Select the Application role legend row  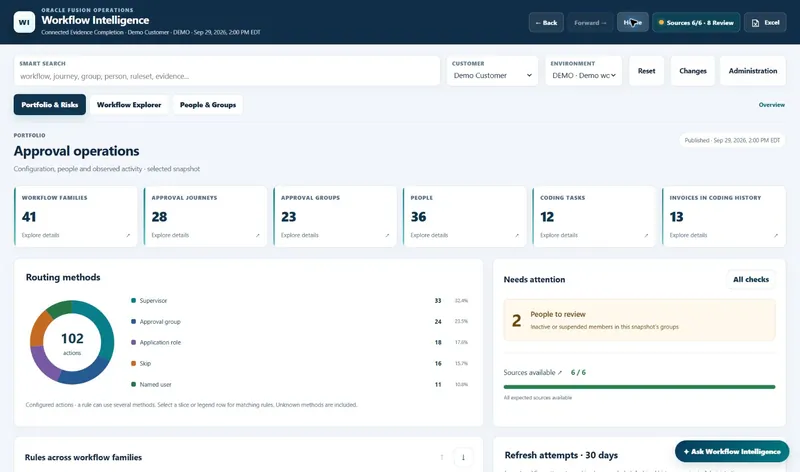coord(299,342)
